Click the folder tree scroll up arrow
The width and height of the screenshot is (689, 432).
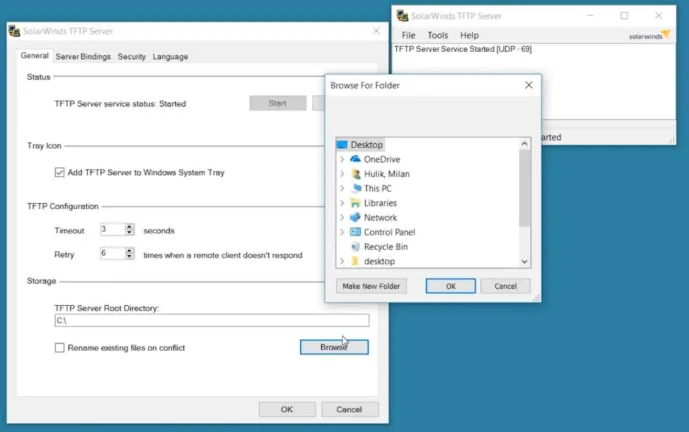[524, 144]
